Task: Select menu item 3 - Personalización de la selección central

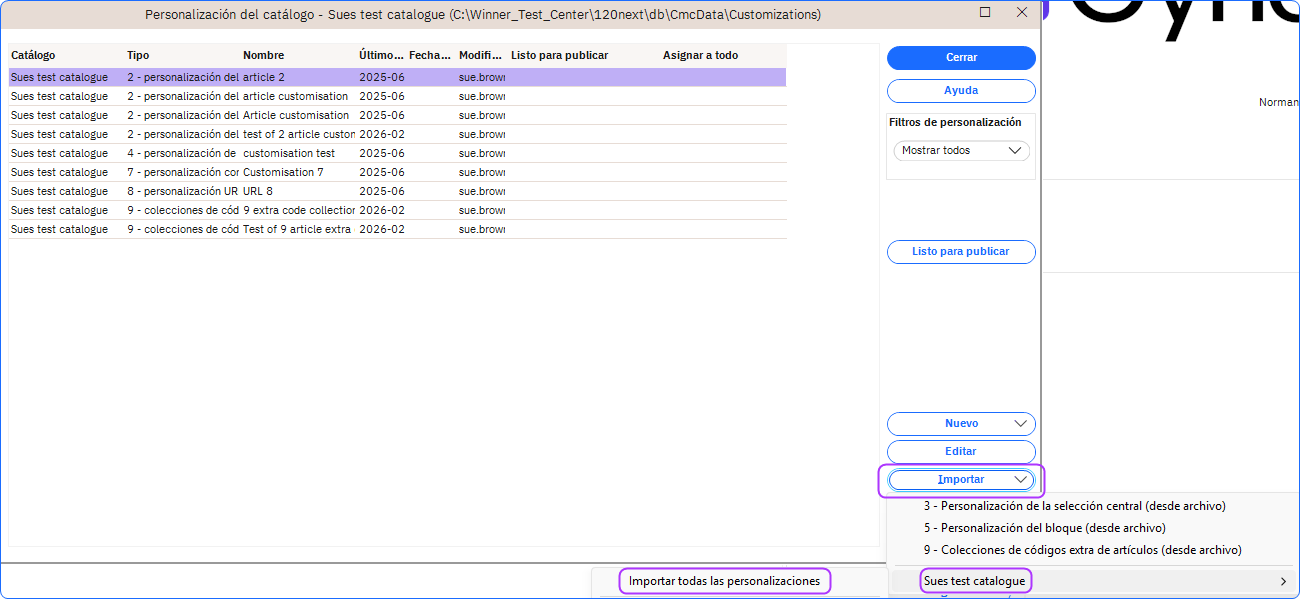Action: (1074, 506)
